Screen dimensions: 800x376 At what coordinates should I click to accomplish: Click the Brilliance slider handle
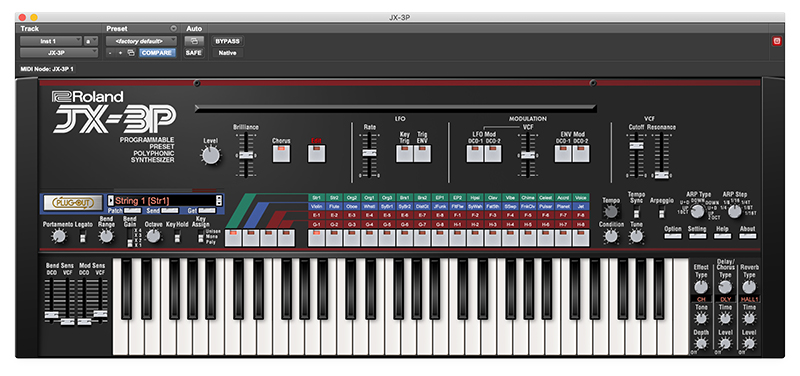pos(246,155)
